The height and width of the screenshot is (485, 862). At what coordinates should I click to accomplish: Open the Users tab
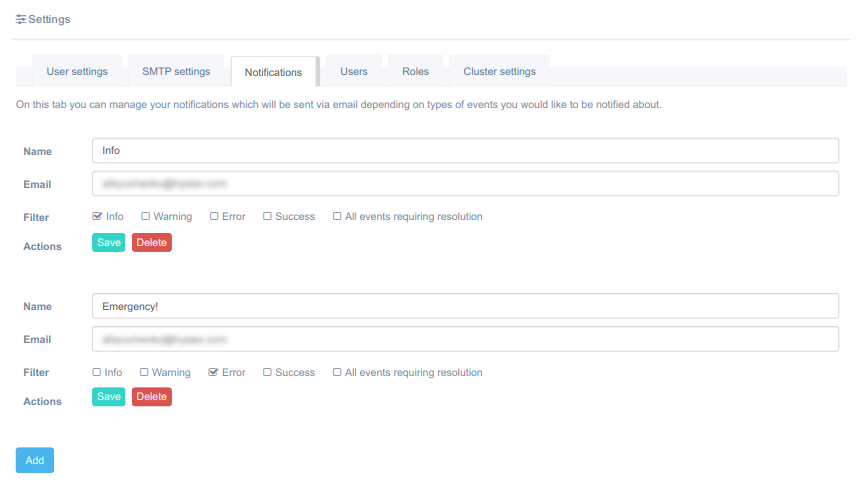pyautogui.click(x=354, y=72)
